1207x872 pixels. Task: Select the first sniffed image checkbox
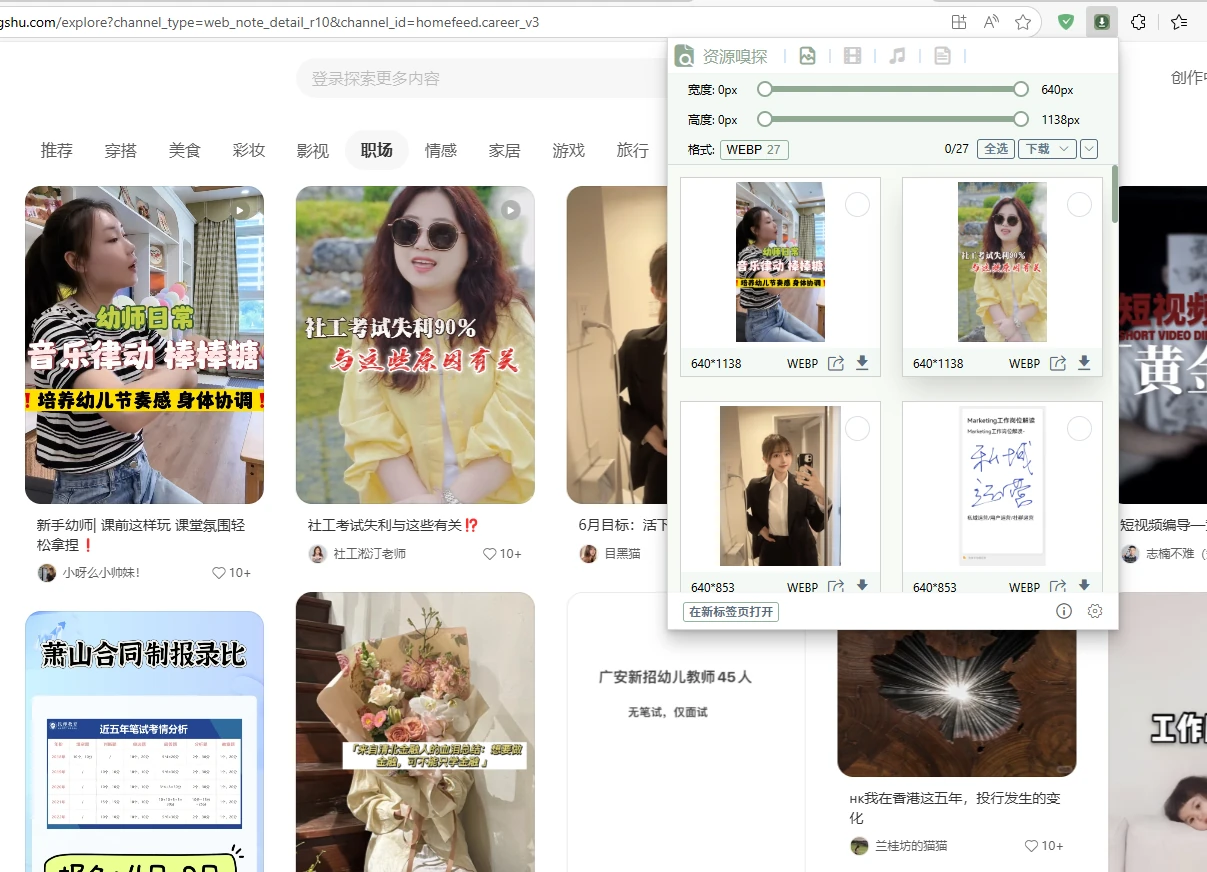857,205
